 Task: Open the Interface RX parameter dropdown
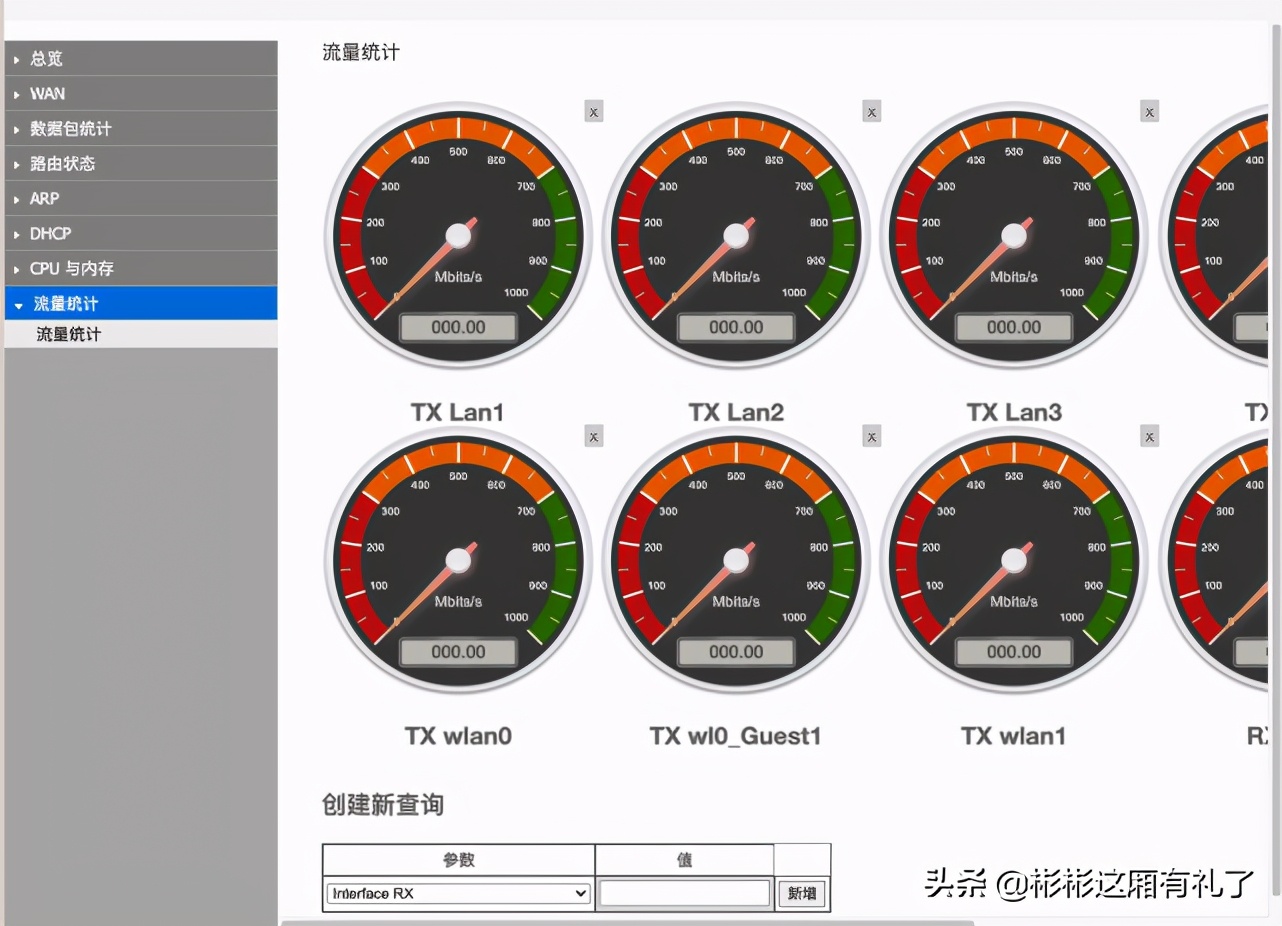(x=457, y=894)
